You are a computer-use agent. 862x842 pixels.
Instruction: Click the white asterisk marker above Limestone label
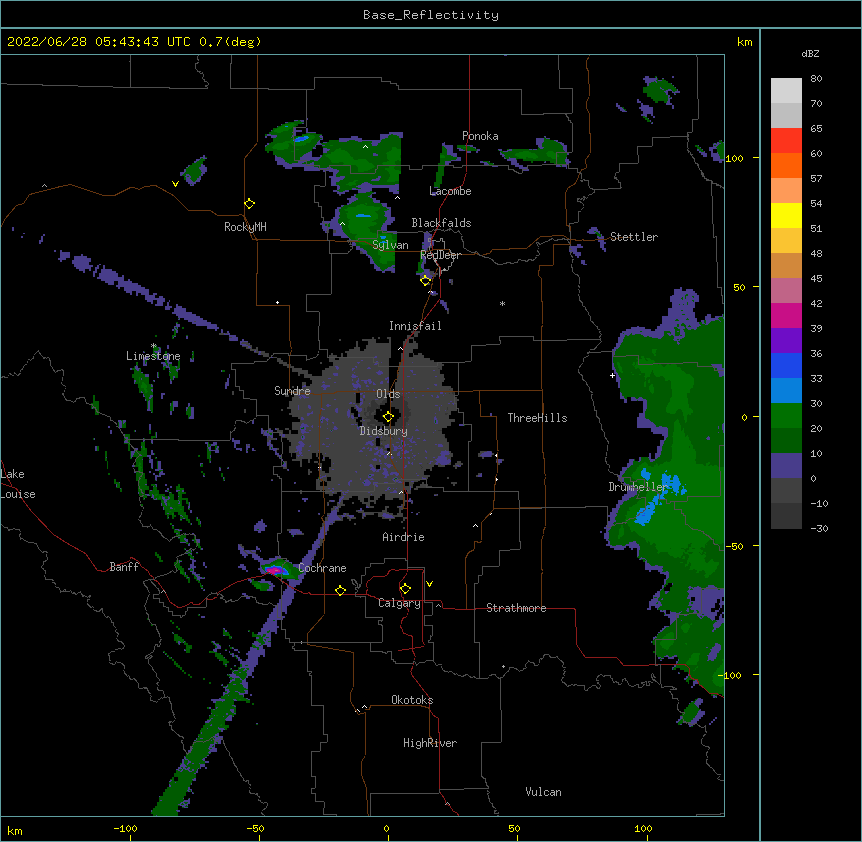[154, 346]
